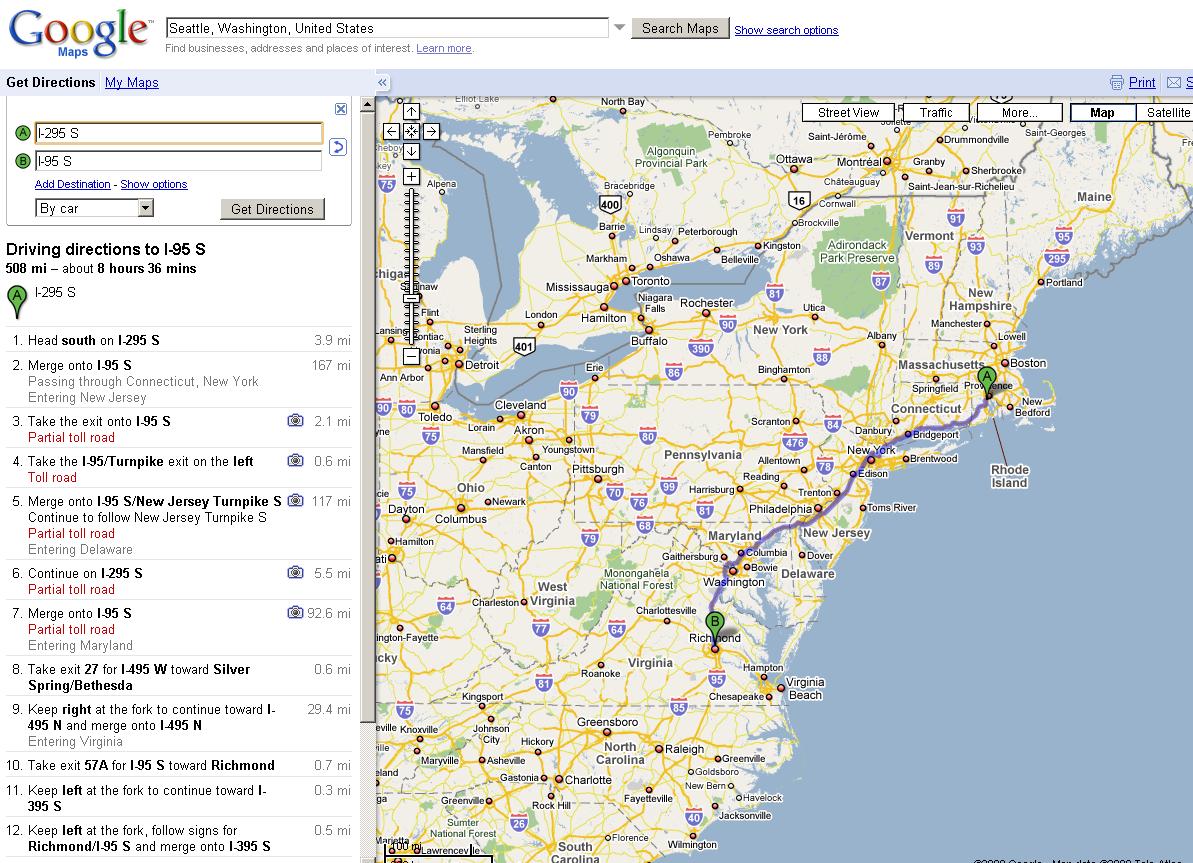
Task: Switch to Satellite view
Action: pyautogui.click(x=1167, y=113)
